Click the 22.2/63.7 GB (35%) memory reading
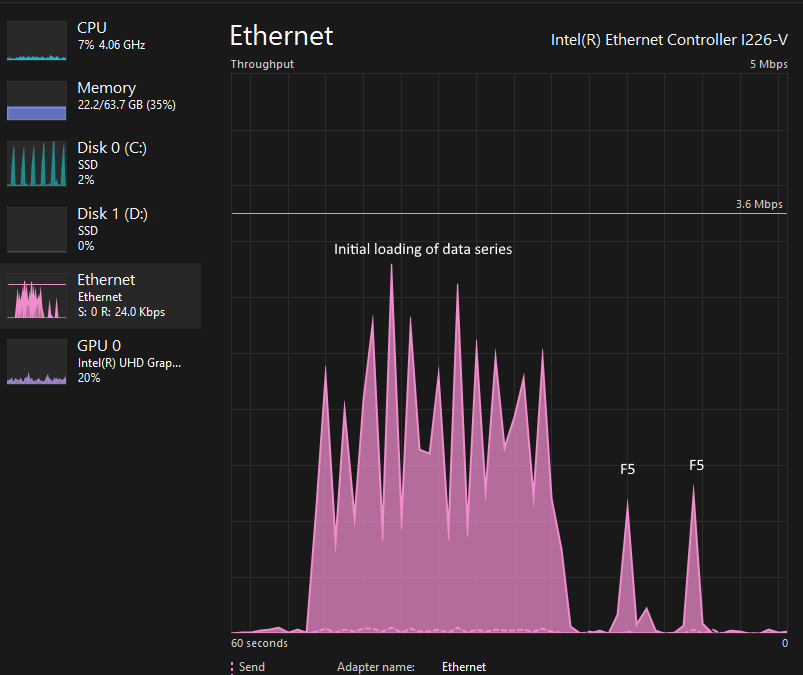The height and width of the screenshot is (675, 803). [x=126, y=105]
